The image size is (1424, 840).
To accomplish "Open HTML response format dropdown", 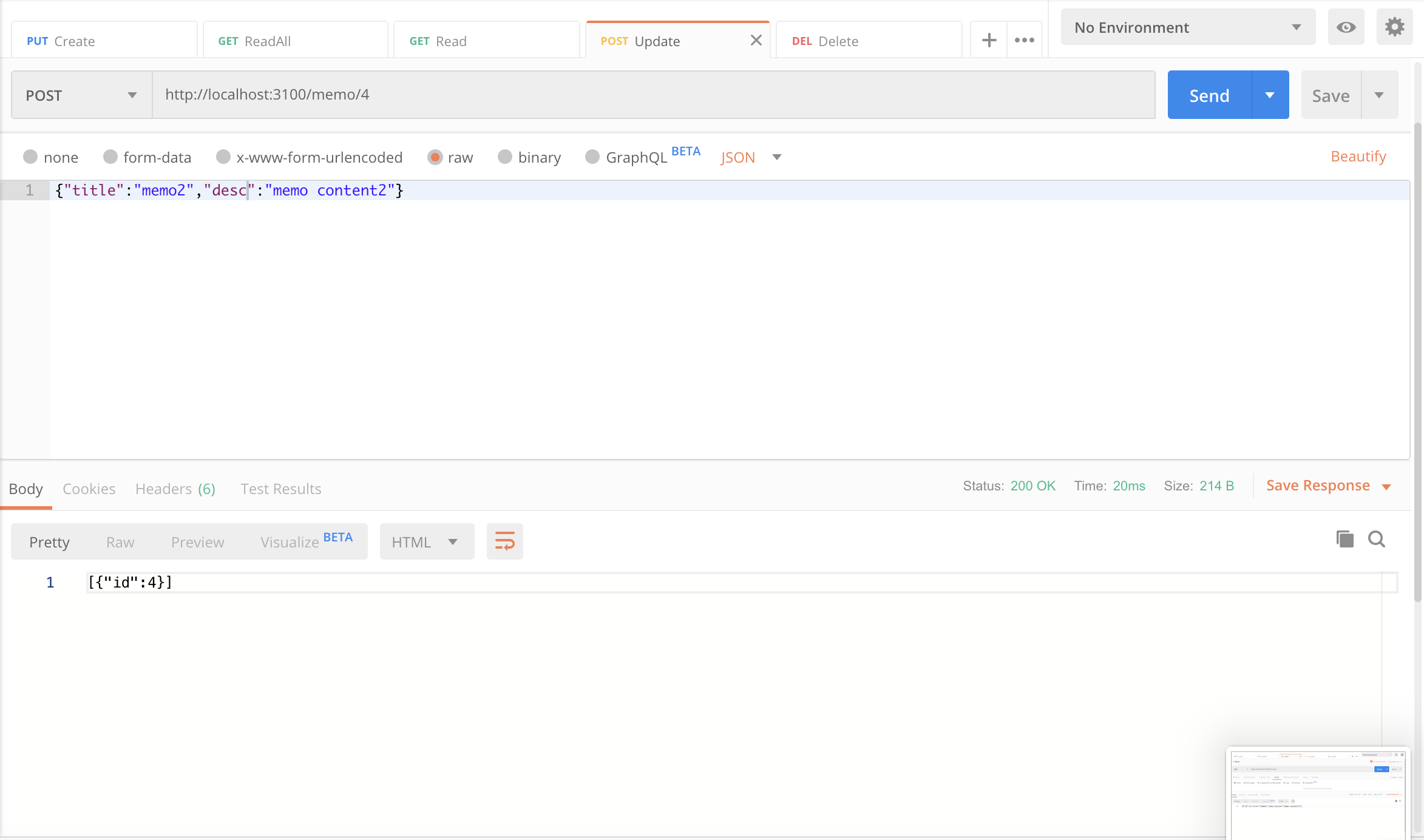I will tap(426, 542).
